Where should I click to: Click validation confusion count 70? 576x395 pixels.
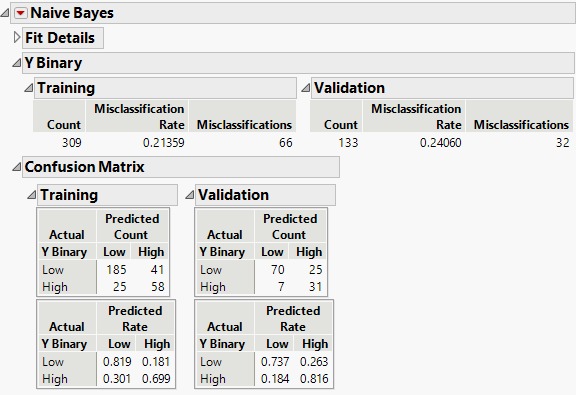[x=278, y=270]
